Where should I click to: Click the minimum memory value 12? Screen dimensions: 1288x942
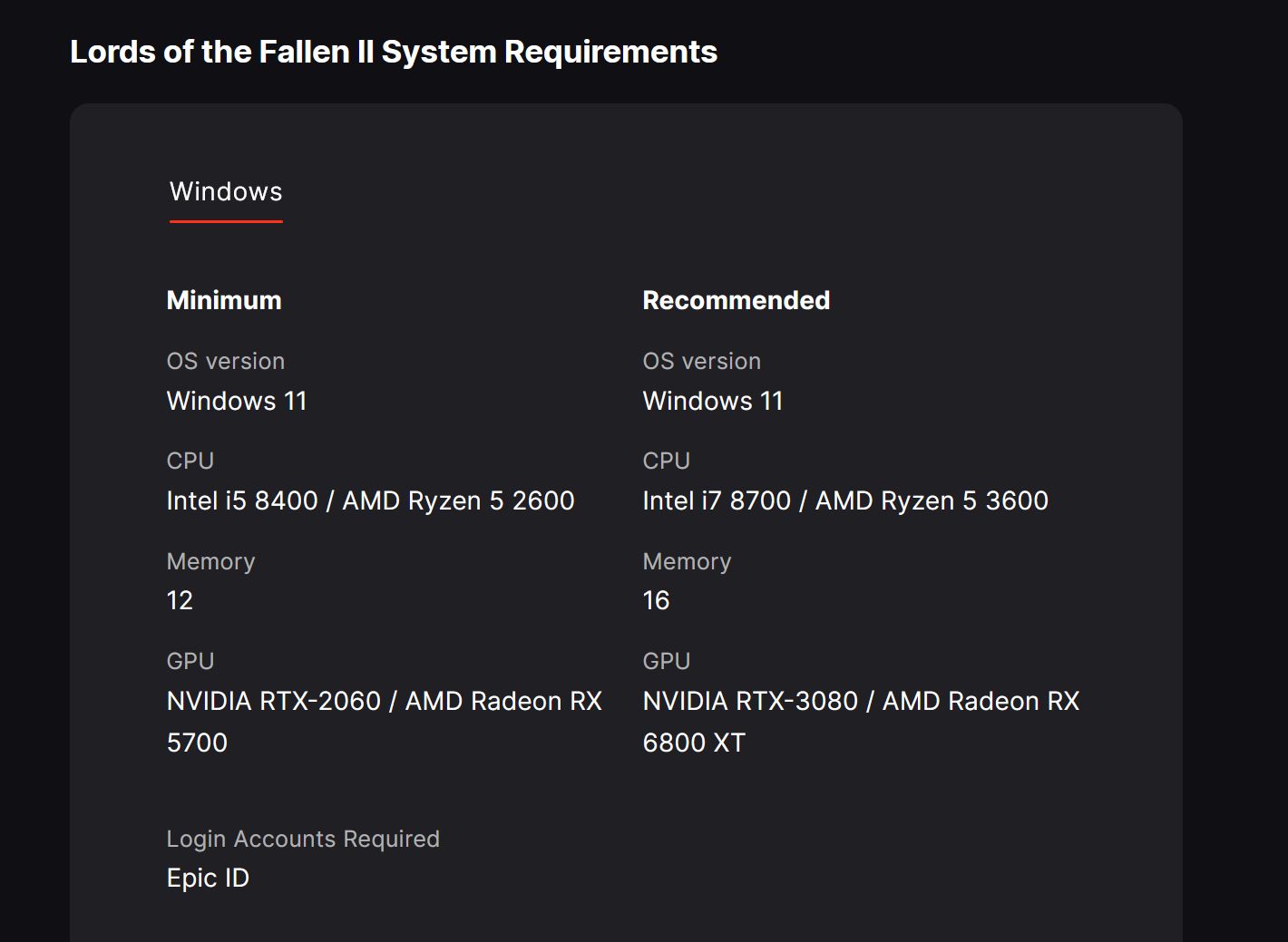click(x=180, y=600)
